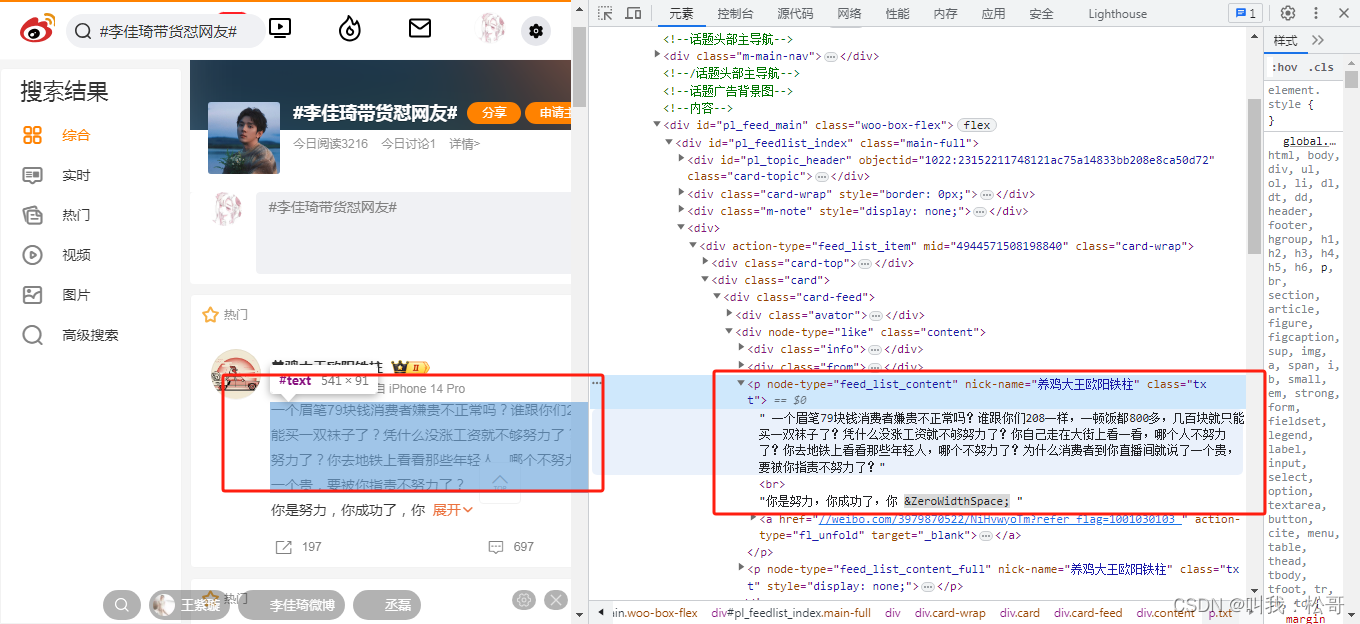
Task: Activate DevTools inspect element picker
Action: pyautogui.click(x=605, y=13)
